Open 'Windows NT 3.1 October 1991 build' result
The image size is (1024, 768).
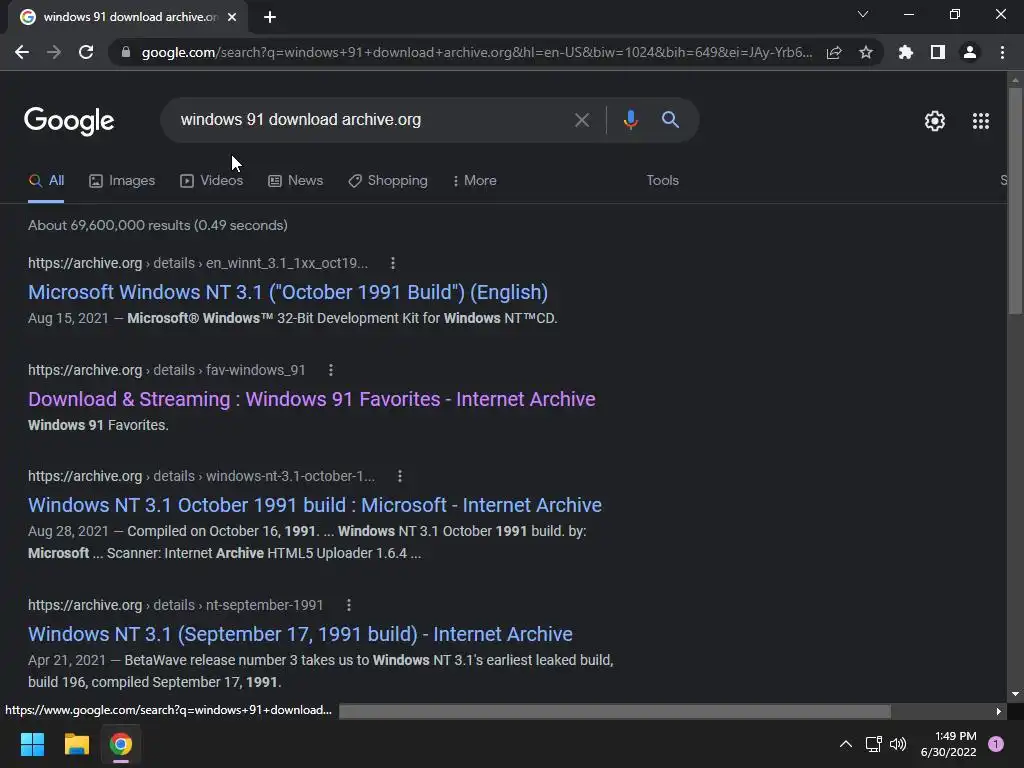315,505
